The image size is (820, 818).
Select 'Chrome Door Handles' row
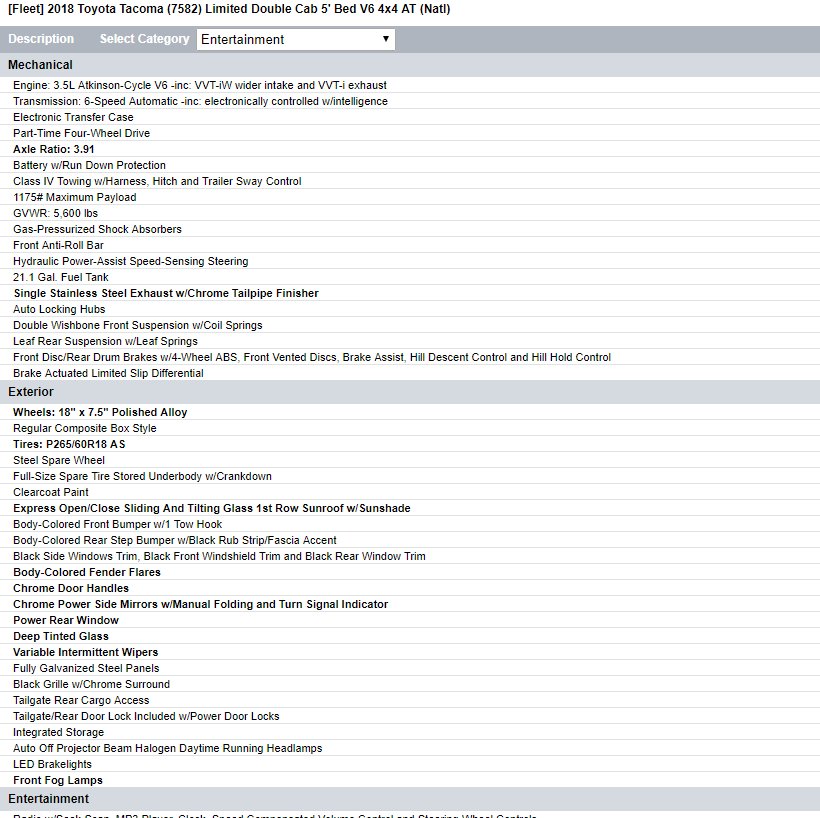(x=410, y=588)
